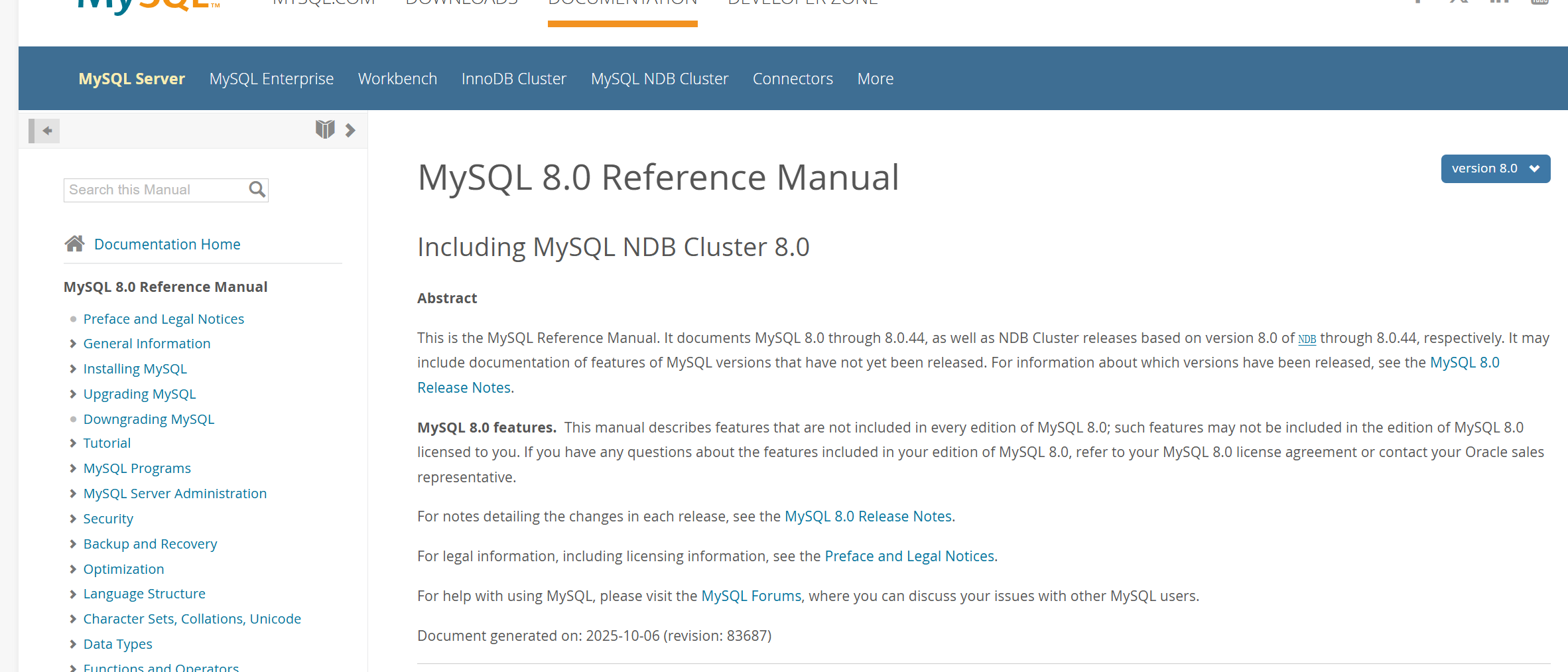Click the book icon above the search box
Screen dimensions: 1568x672
[x=325, y=129]
